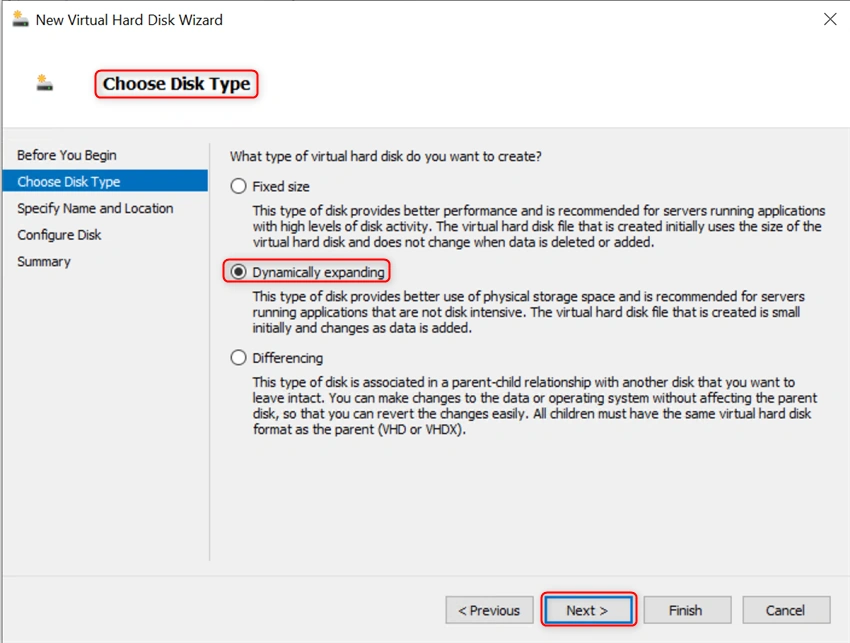
Task: Click the wizard title bar disk icon
Action: pos(20,20)
